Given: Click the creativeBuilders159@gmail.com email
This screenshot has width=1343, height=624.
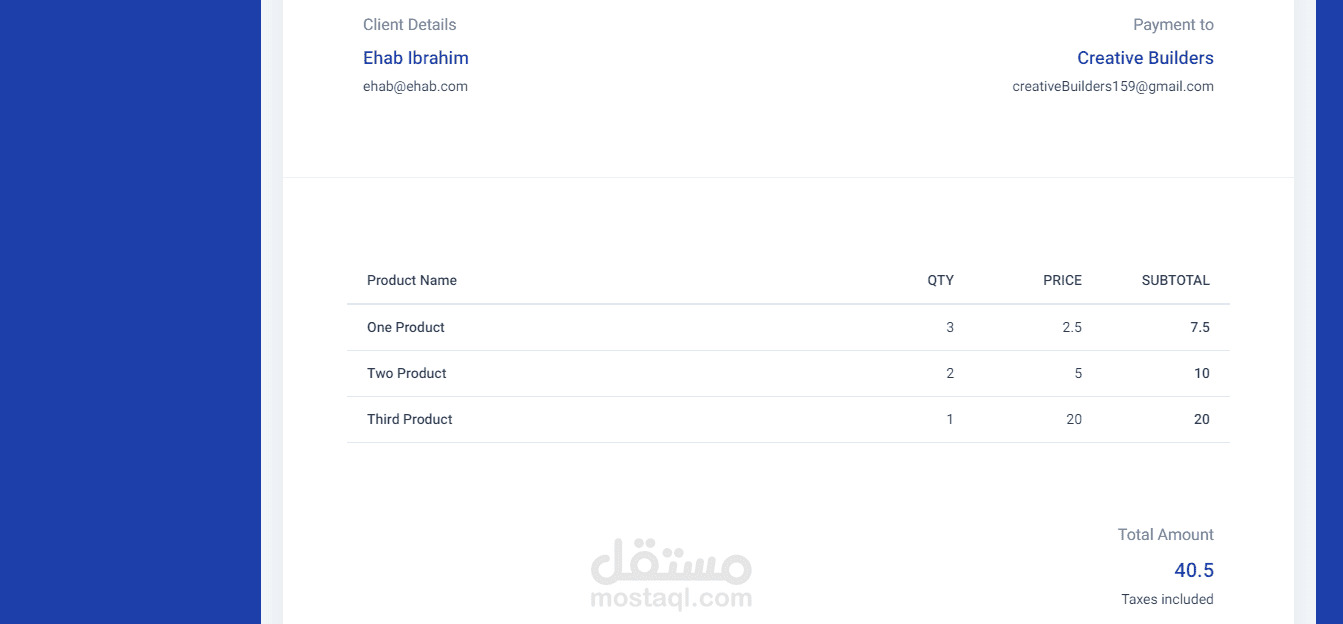Looking at the screenshot, I should click(x=1113, y=86).
